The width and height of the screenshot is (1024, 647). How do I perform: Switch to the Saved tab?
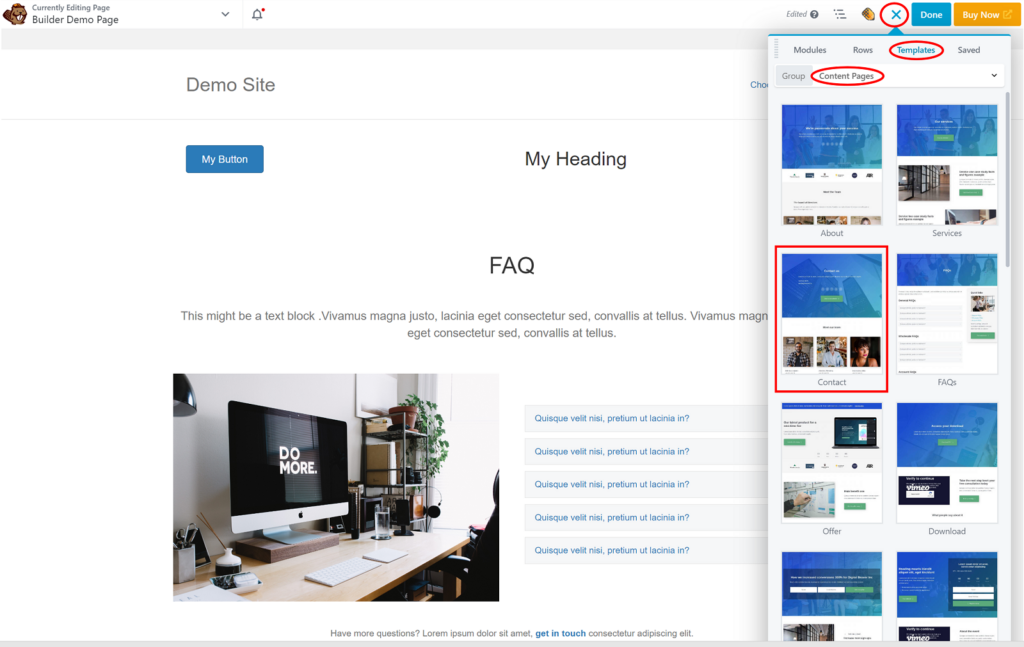point(968,50)
